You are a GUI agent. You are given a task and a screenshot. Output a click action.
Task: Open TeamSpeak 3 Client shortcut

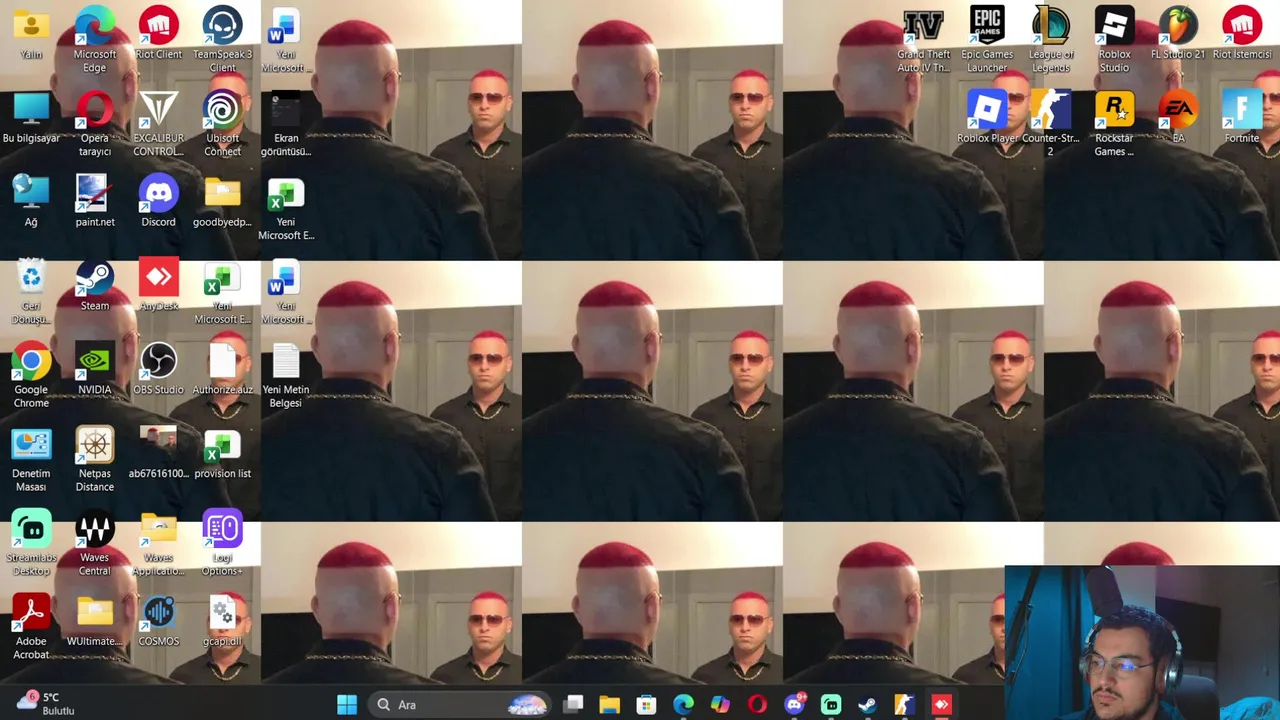222,39
